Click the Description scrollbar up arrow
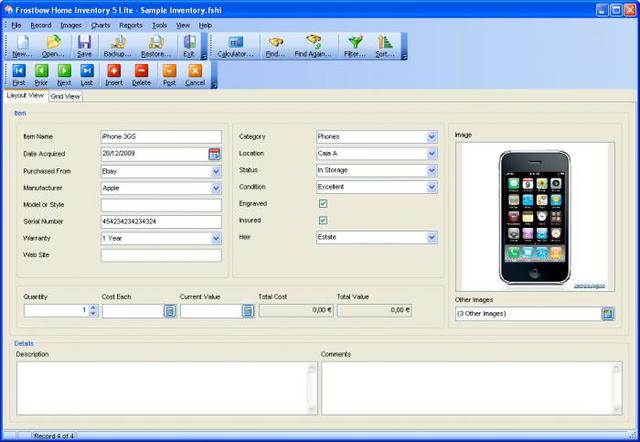 pyautogui.click(x=312, y=368)
